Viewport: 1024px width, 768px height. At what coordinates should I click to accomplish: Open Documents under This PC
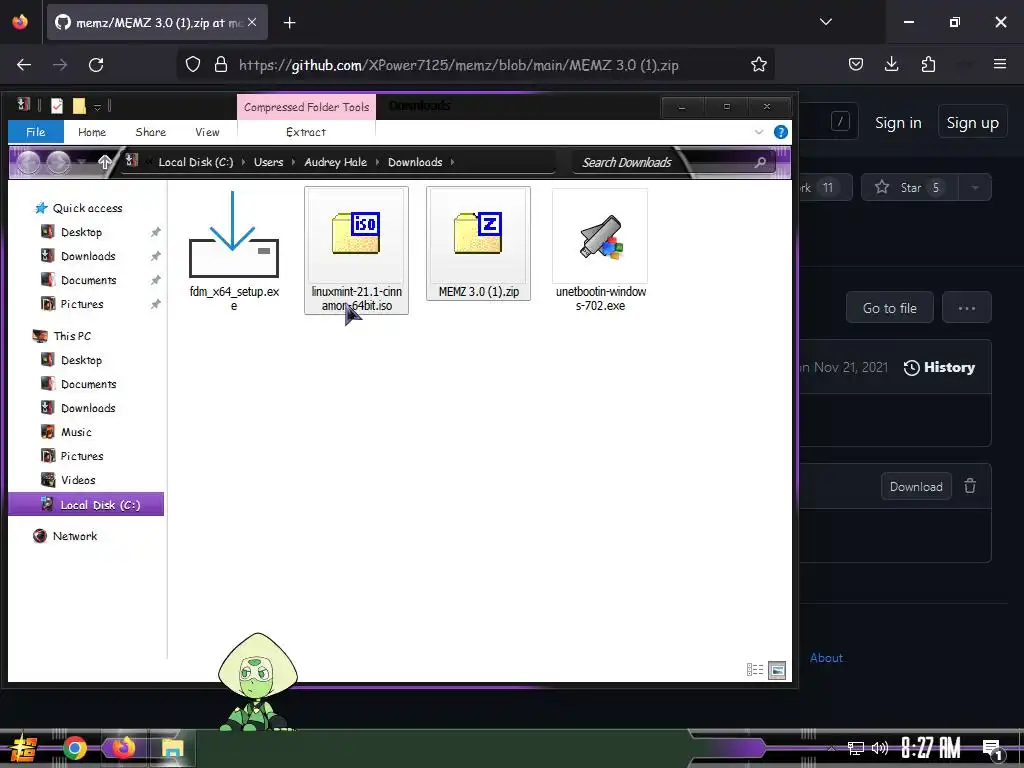click(89, 385)
